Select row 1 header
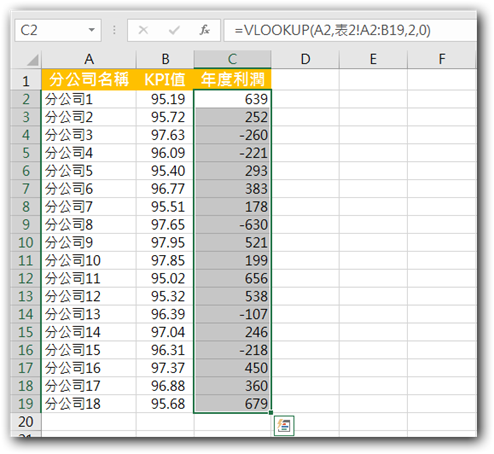This screenshot has height=454, width=494. coord(26,80)
